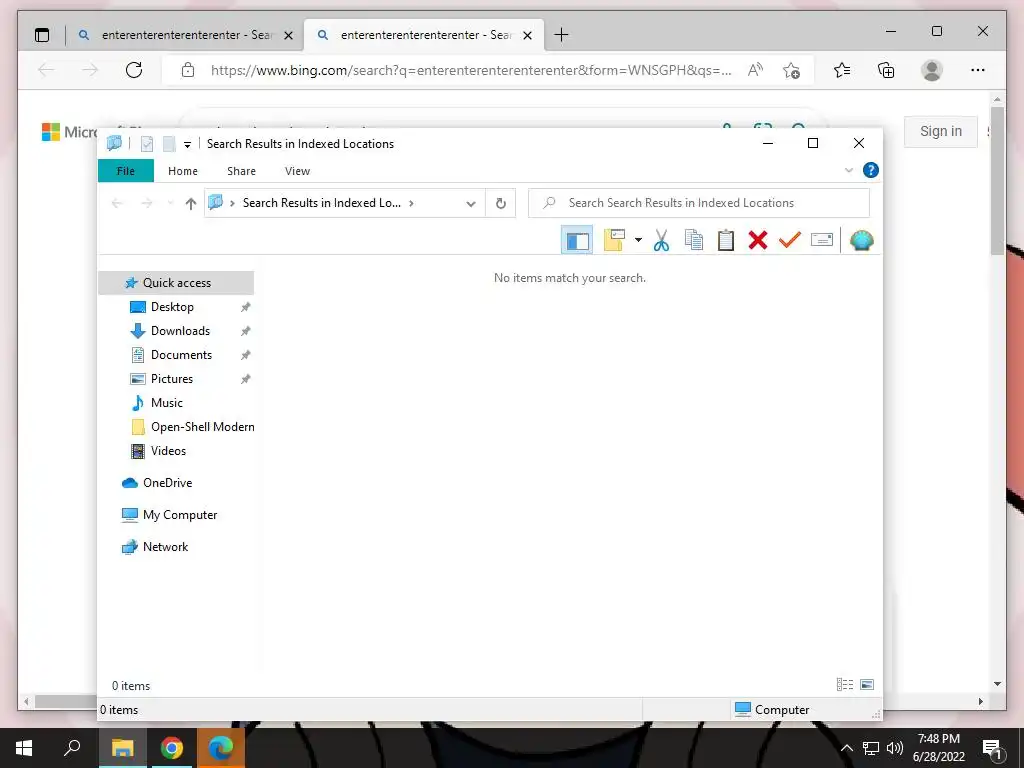Click the Edge taskbar icon
The width and height of the screenshot is (1024, 768).
click(221, 748)
